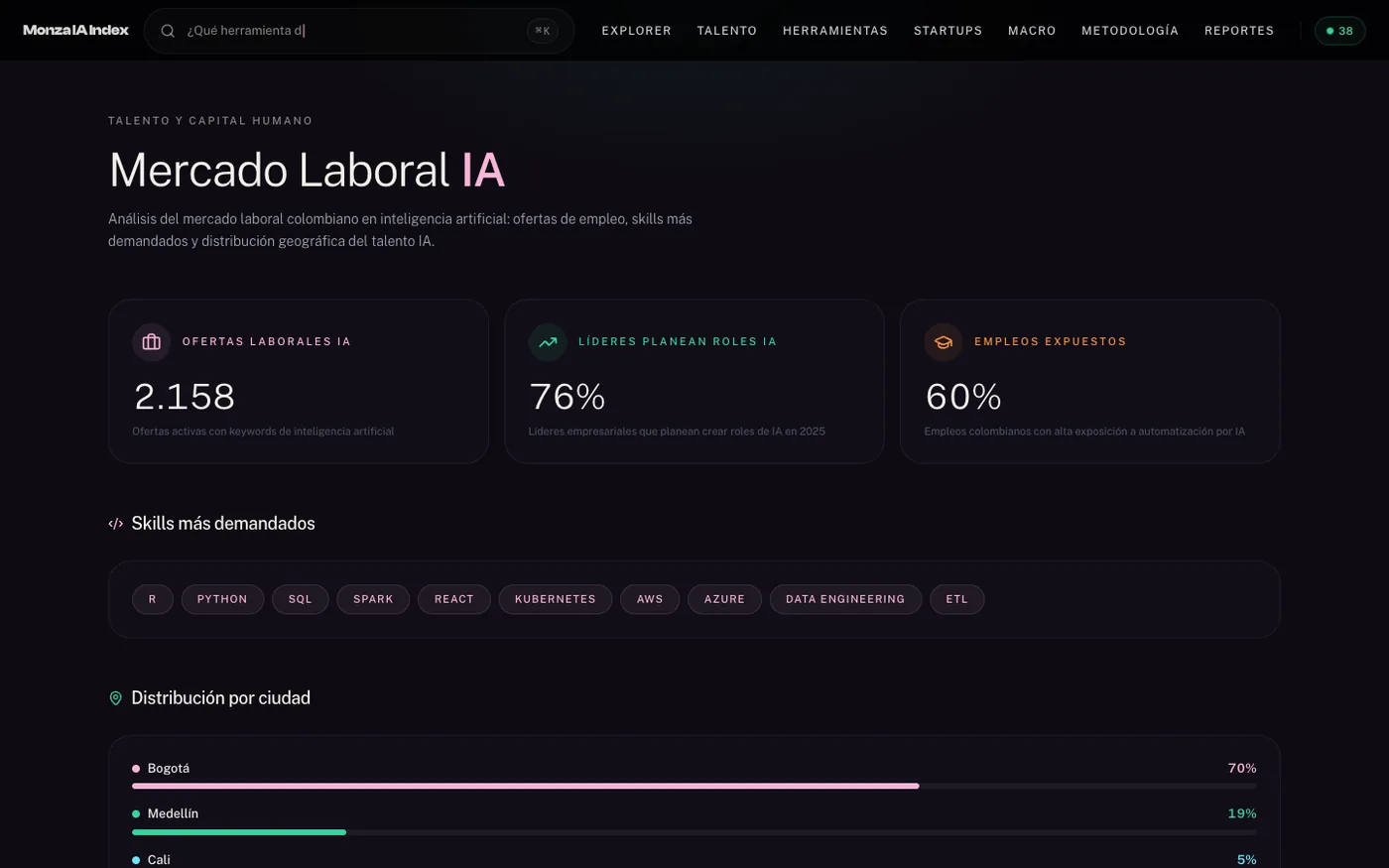
Task: Choose the SPARK skill tag
Action: pos(373,599)
